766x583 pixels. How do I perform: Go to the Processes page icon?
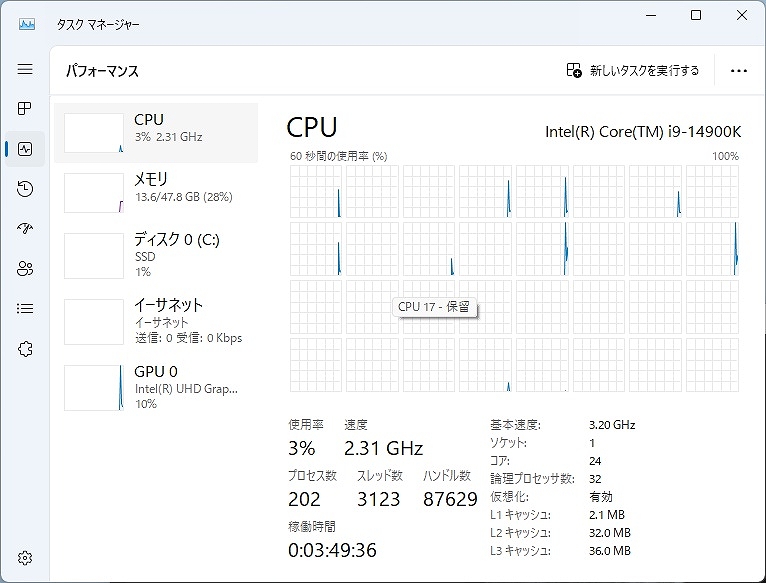pos(25,109)
